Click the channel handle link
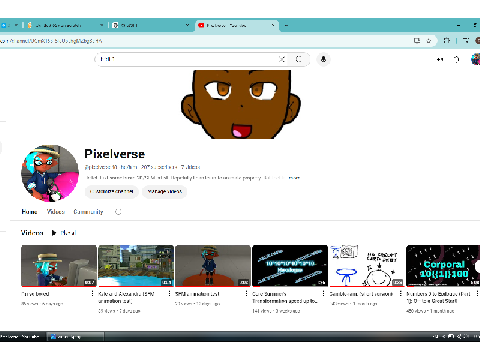 pyautogui.click(x=101, y=167)
